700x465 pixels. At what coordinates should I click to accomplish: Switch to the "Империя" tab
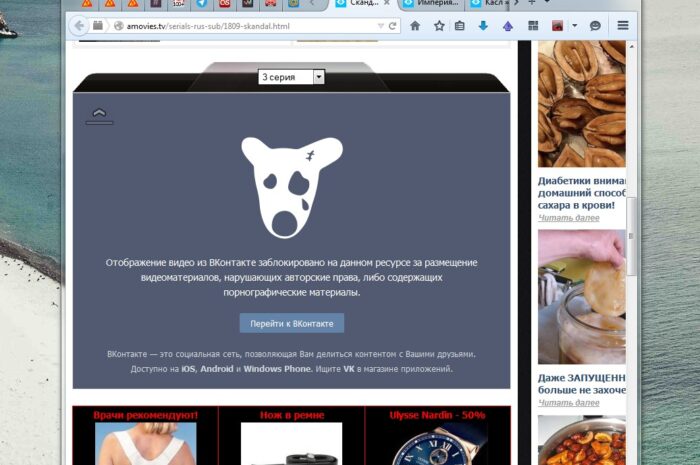[436, 4]
